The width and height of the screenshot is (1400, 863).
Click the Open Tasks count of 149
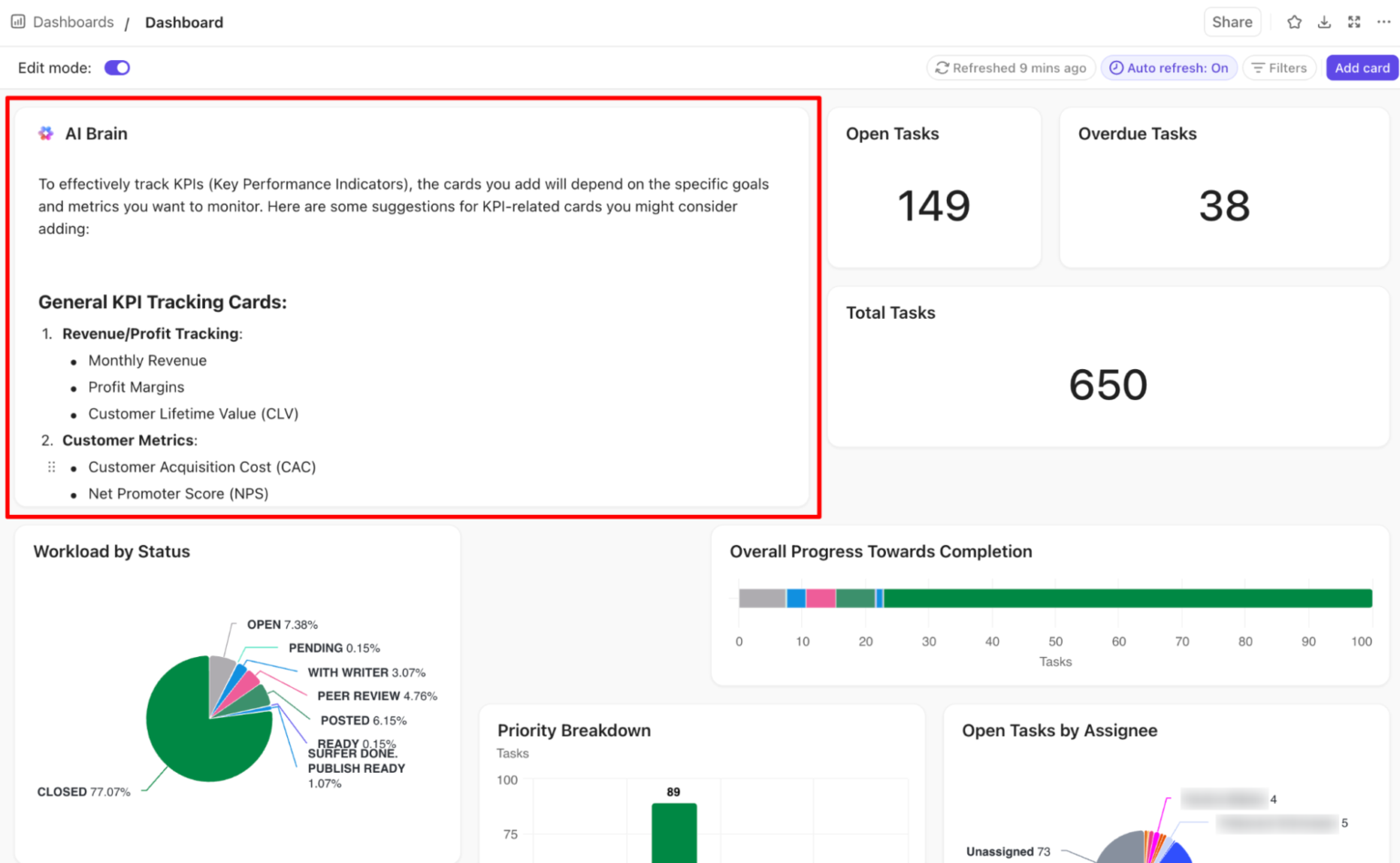click(x=933, y=206)
